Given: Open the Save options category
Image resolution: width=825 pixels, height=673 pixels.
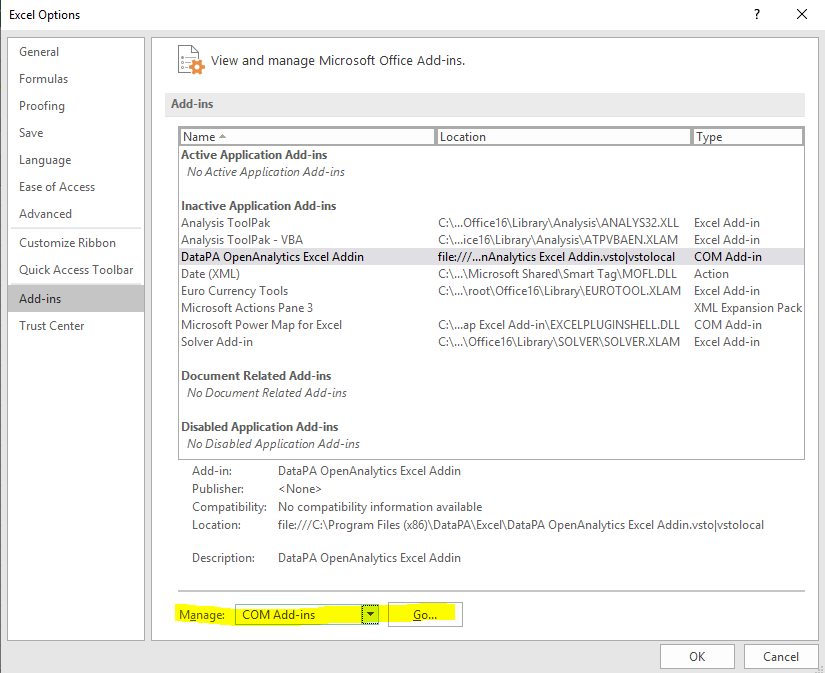Looking at the screenshot, I should tap(76, 133).
